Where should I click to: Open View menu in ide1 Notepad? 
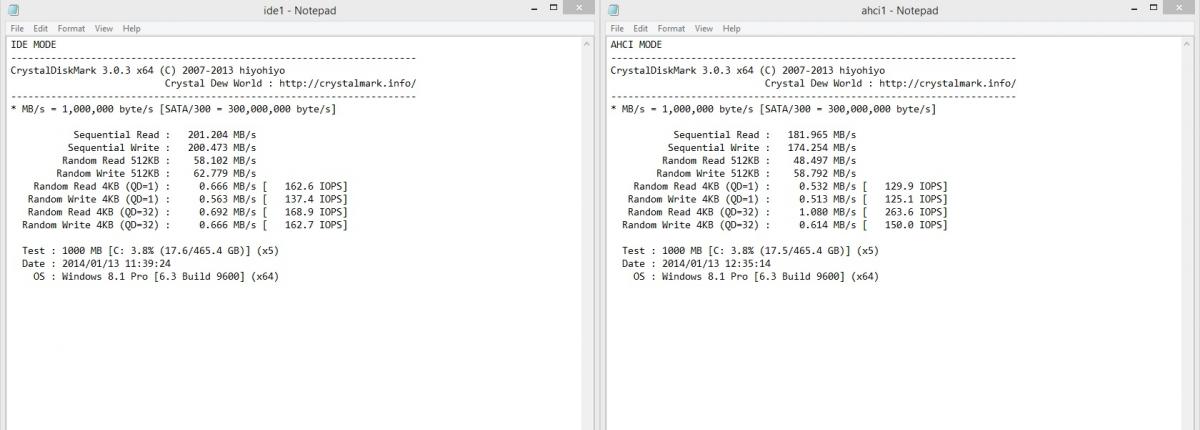point(104,29)
